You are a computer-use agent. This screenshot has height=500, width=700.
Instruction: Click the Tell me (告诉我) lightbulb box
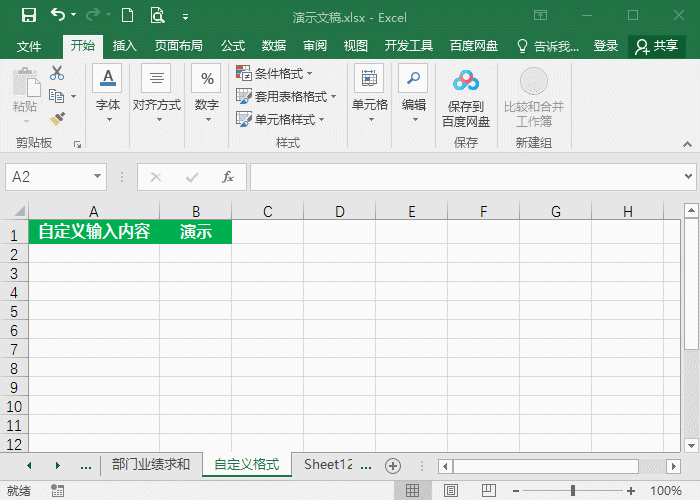pos(547,46)
